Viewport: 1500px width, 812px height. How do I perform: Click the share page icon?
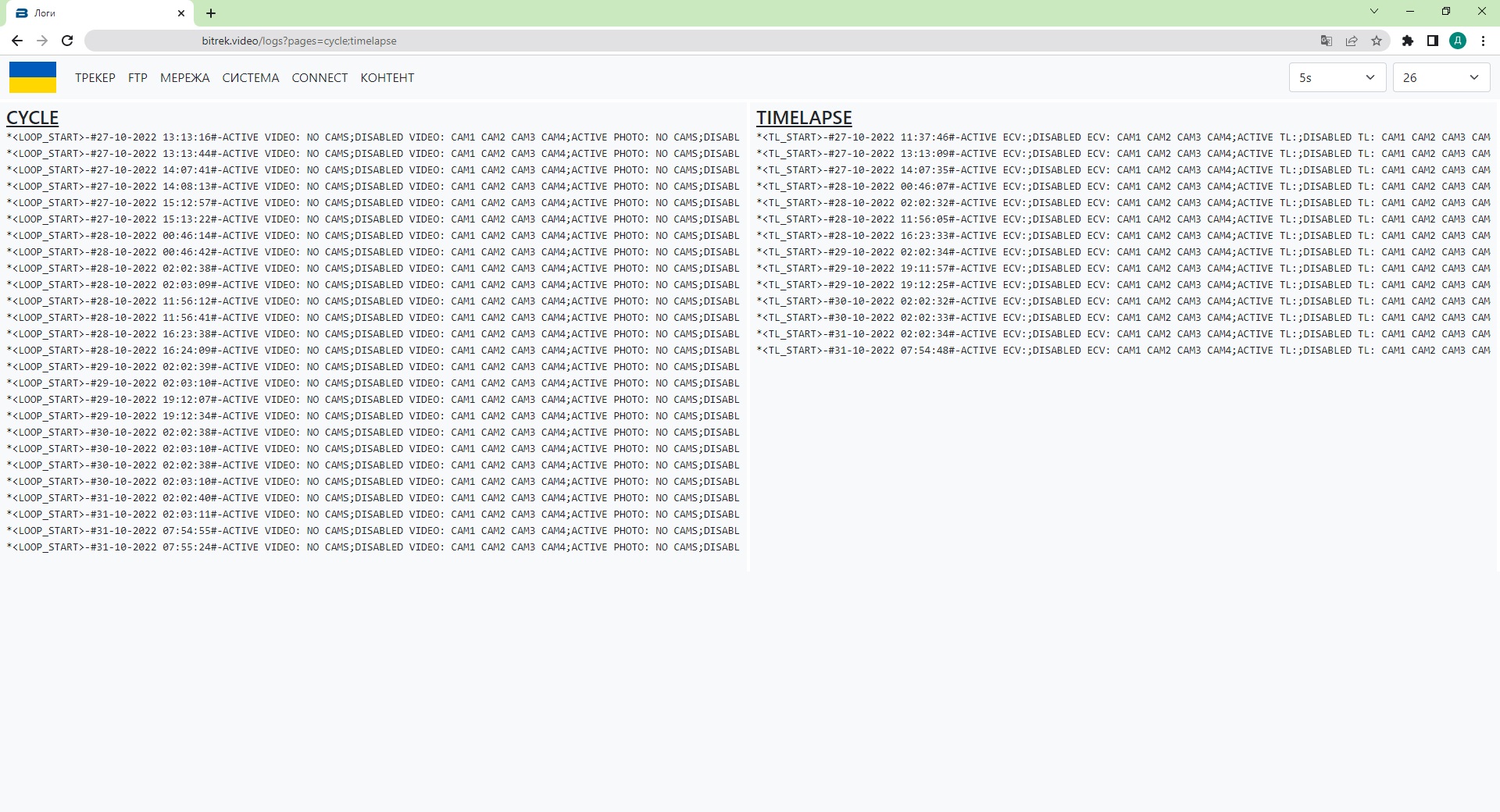point(1352,41)
